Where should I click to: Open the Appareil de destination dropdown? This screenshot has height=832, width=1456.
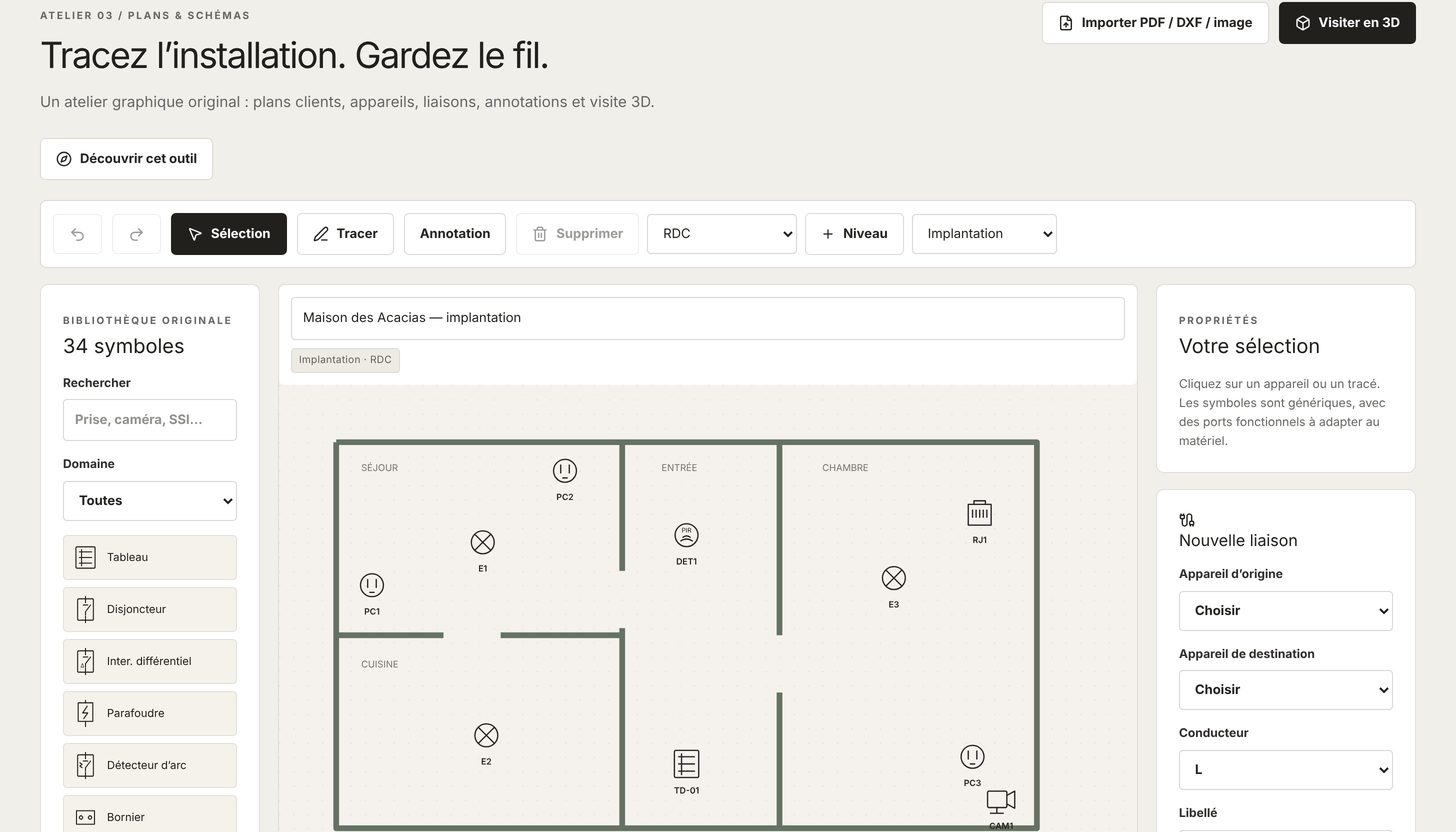1286,690
